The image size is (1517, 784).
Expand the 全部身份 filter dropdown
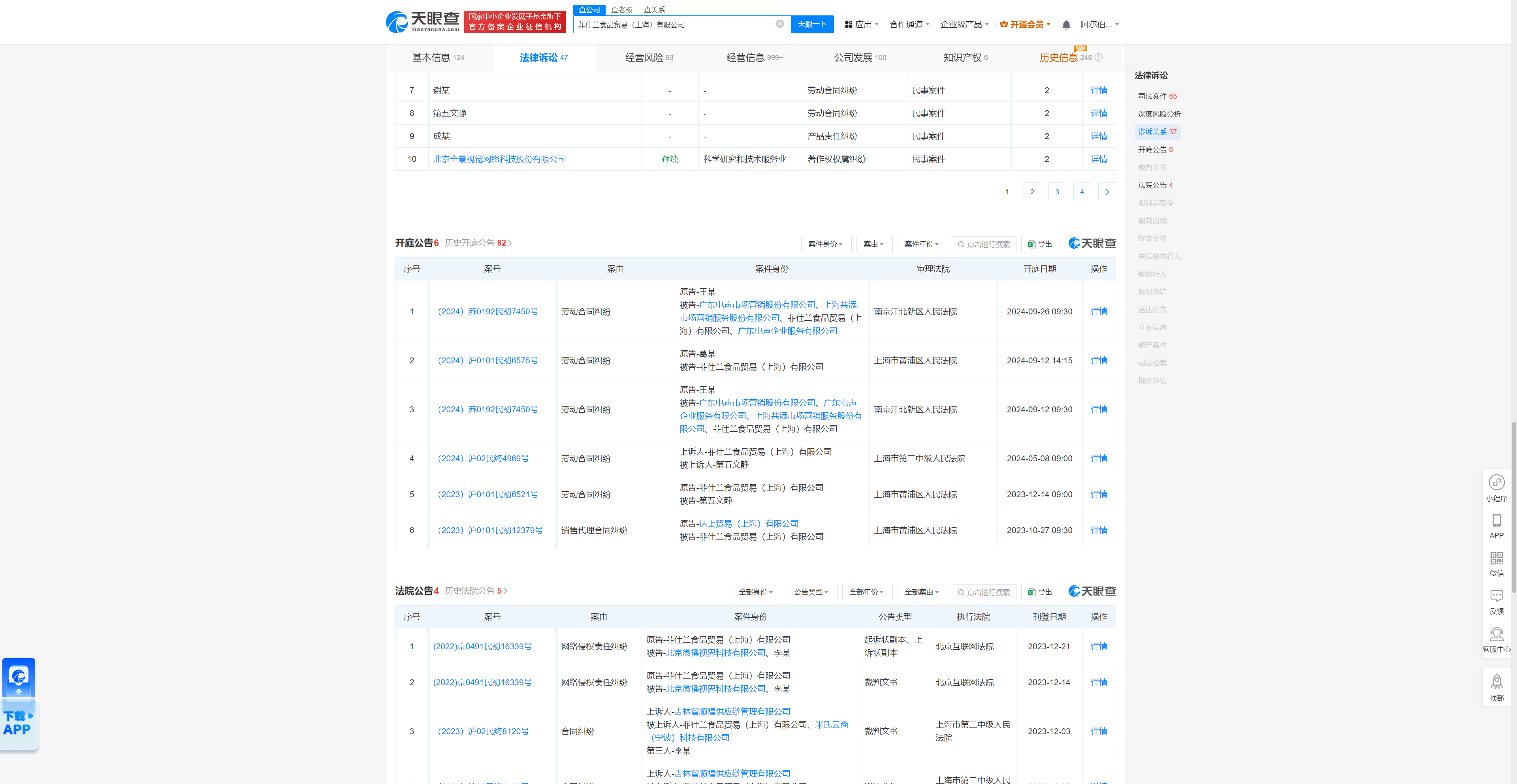coord(756,592)
